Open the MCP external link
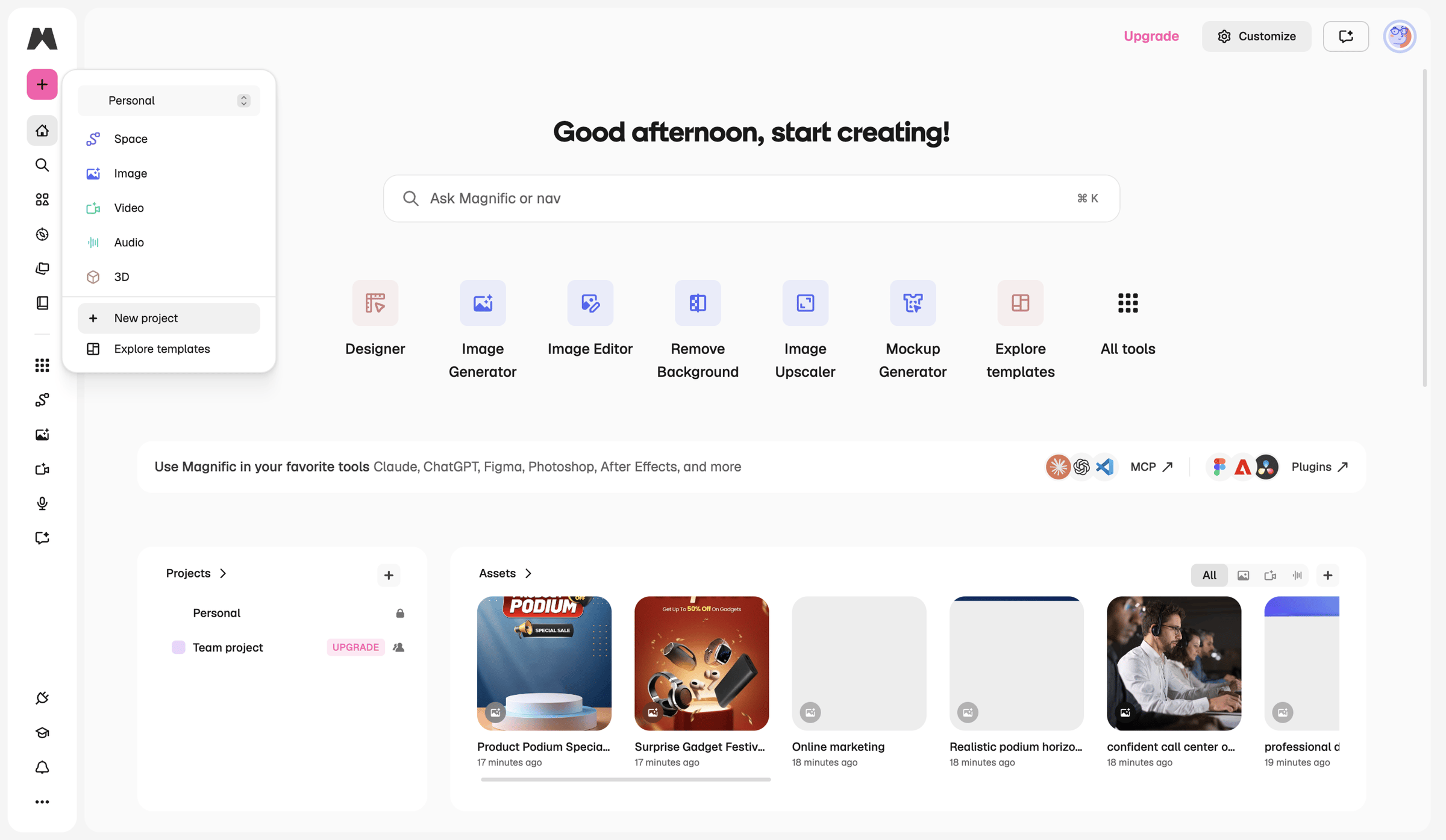The image size is (1446, 840). [x=1151, y=467]
